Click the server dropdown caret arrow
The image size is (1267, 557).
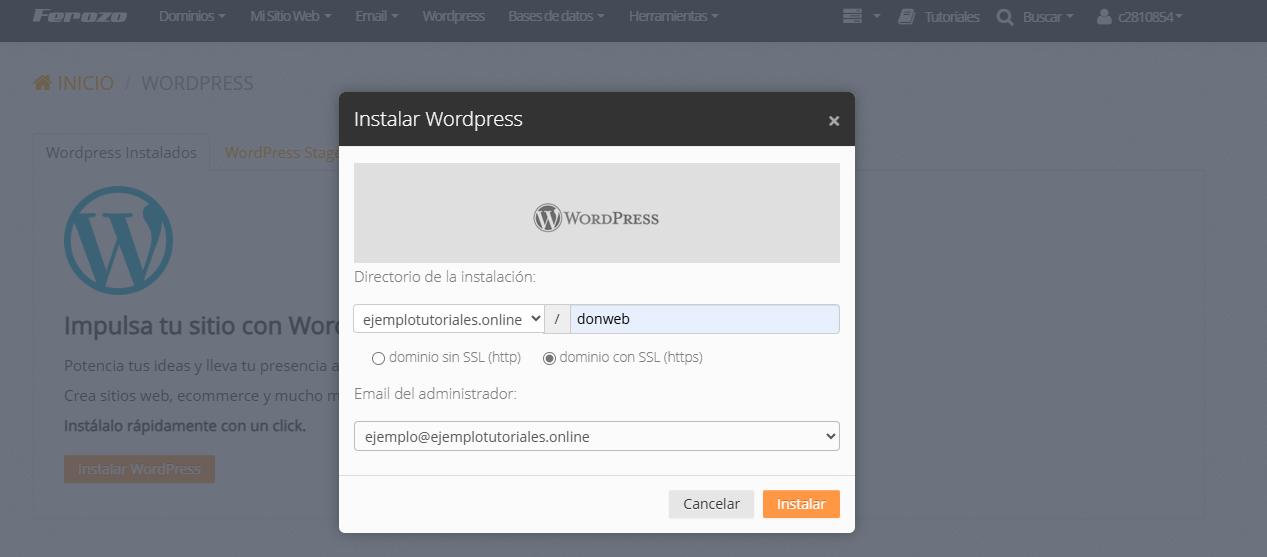click(877, 17)
